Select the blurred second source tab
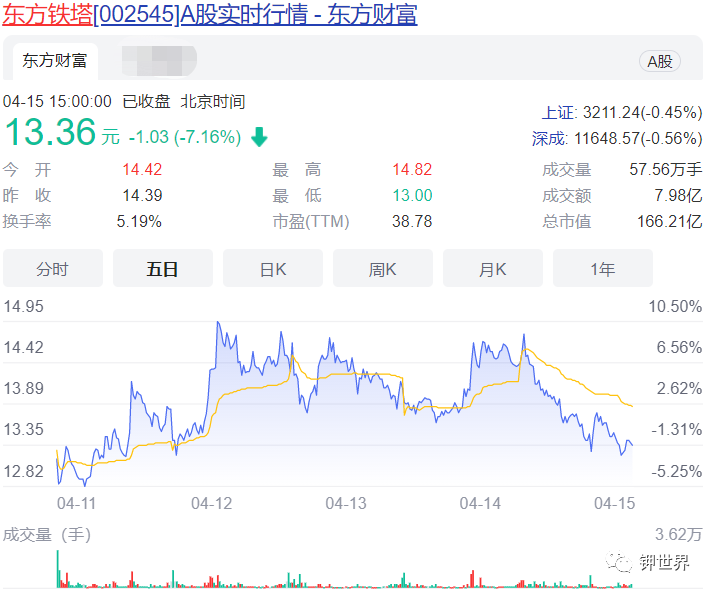 (x=159, y=60)
